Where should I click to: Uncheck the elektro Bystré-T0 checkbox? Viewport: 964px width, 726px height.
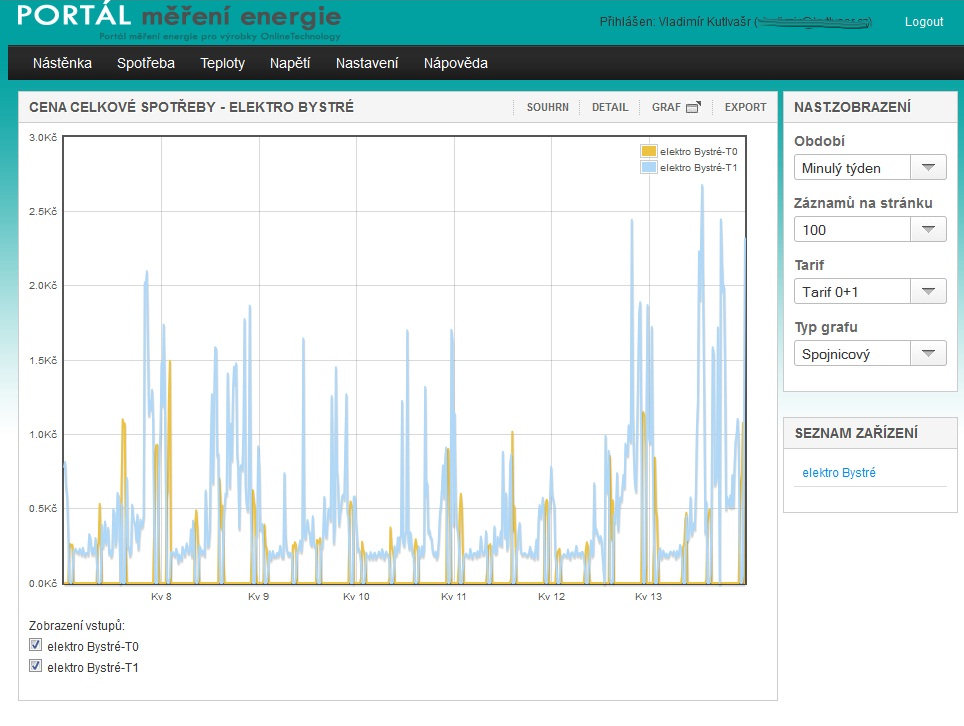(36, 645)
